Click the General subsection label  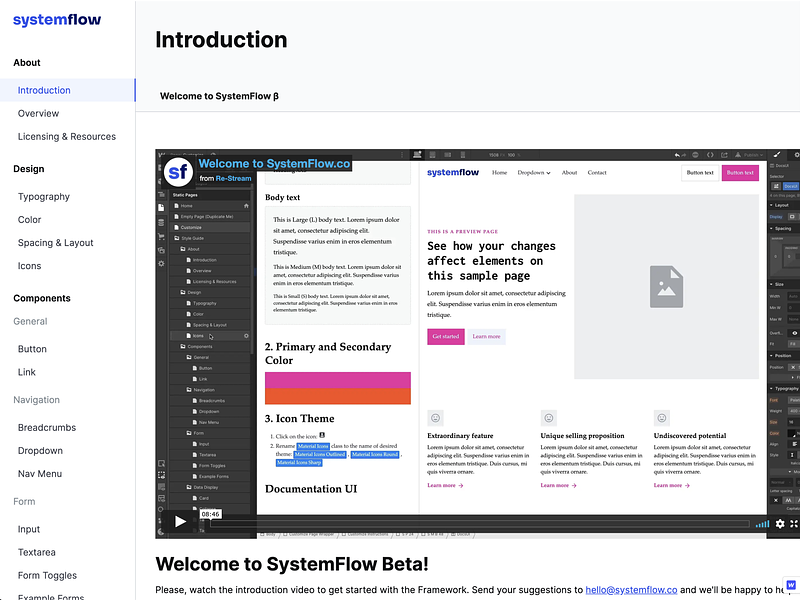[30, 321]
